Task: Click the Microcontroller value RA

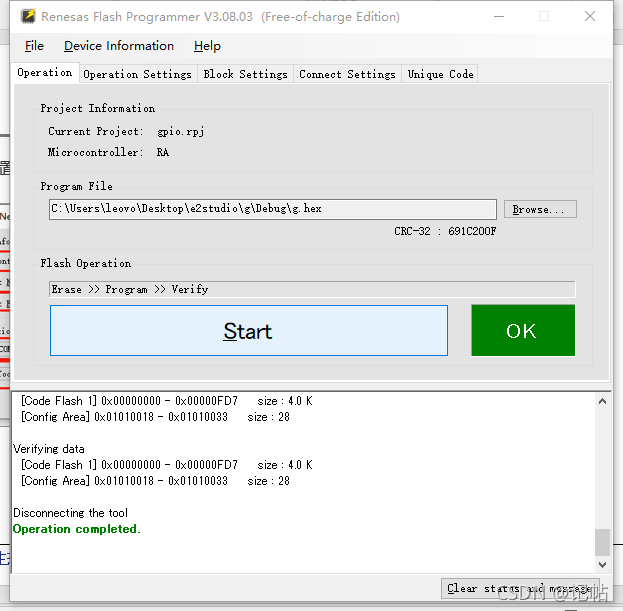Action: (x=163, y=153)
